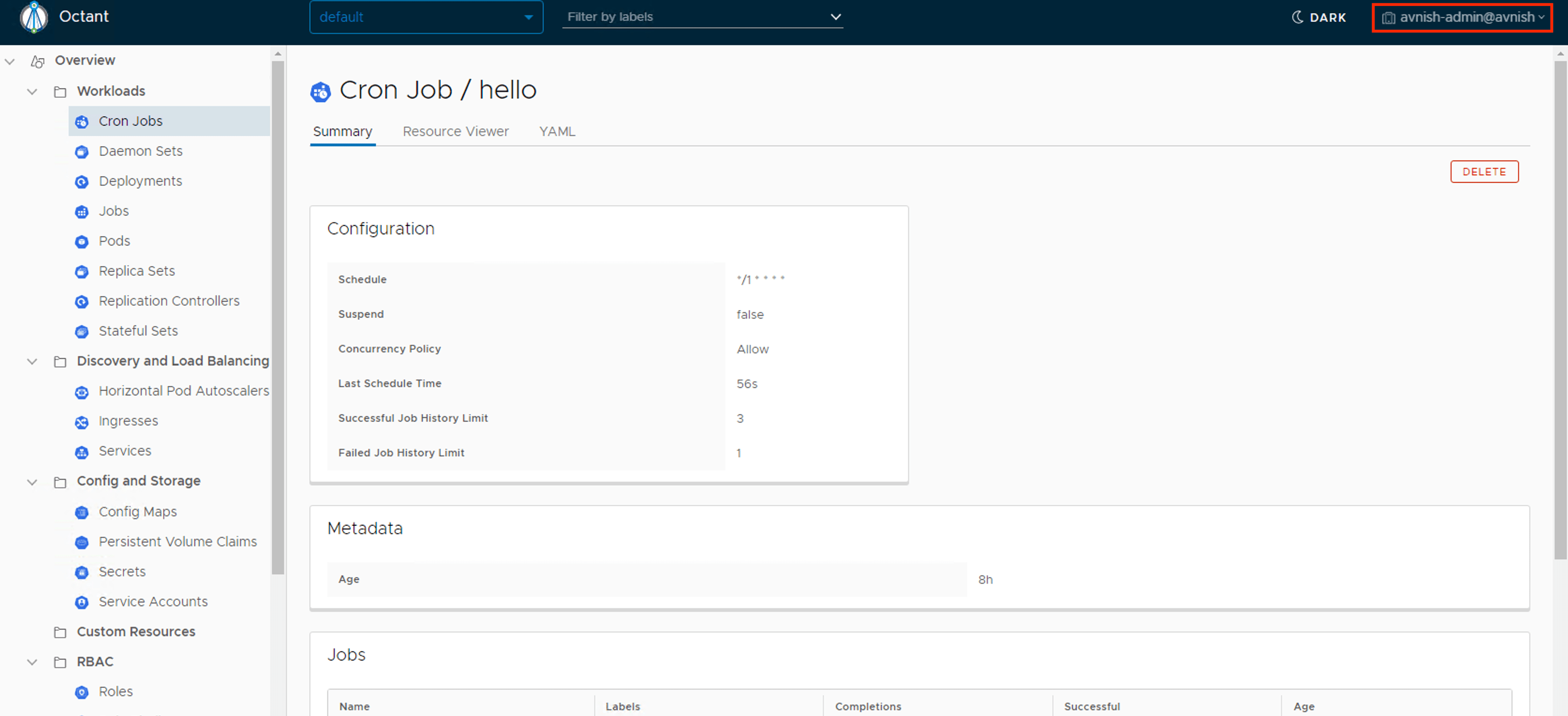The width and height of the screenshot is (1568, 716).
Task: Click the Ingresses icon in sidebar
Action: (82, 422)
